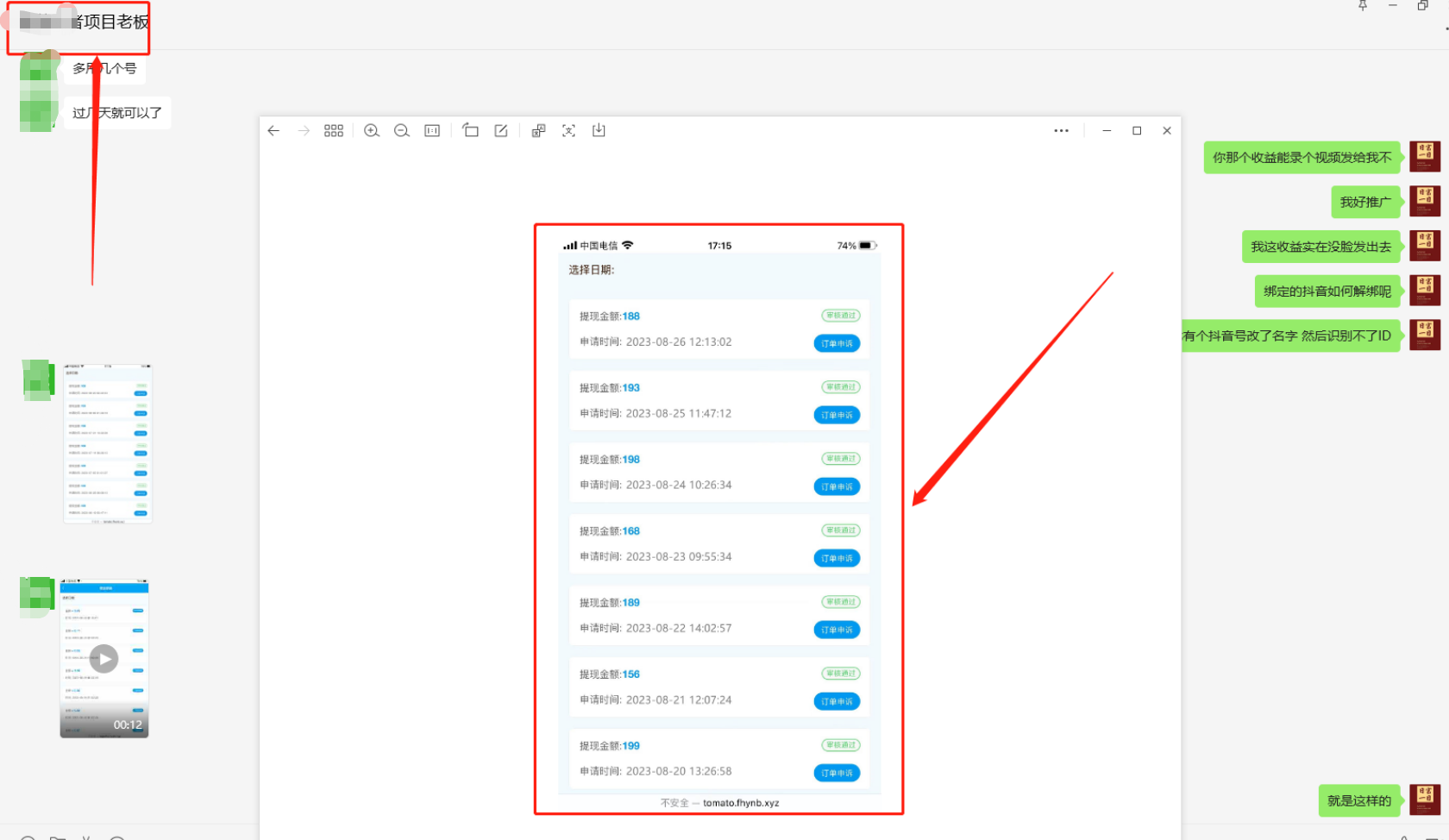Click 订单申诉 for 2023-08-21 withdrawal
This screenshot has height=840, width=1449.
coord(837,701)
